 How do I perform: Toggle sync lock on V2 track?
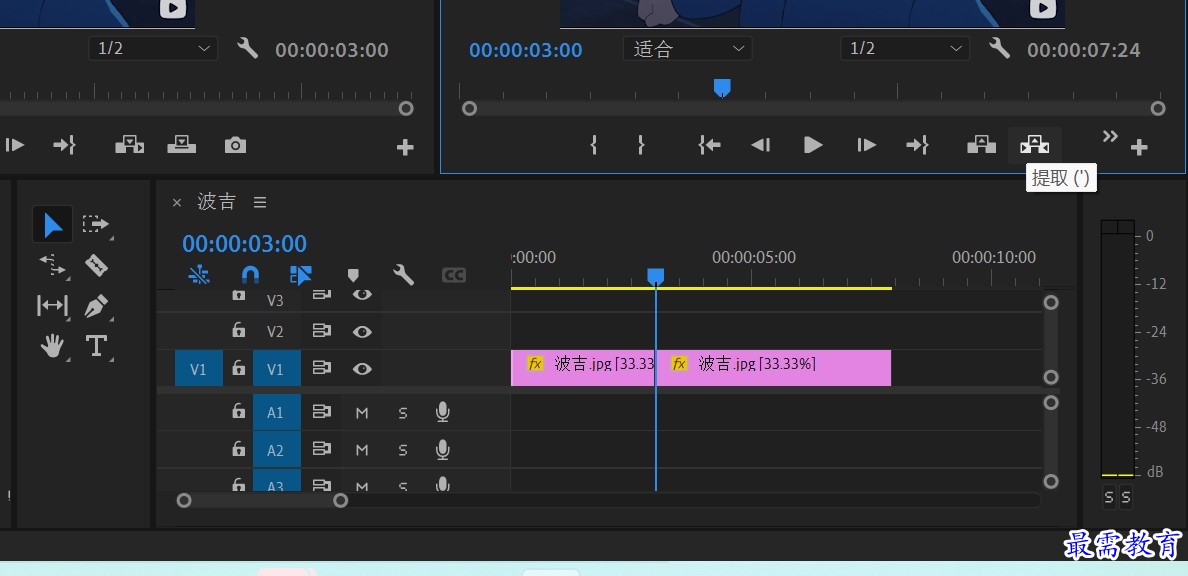[x=322, y=330]
